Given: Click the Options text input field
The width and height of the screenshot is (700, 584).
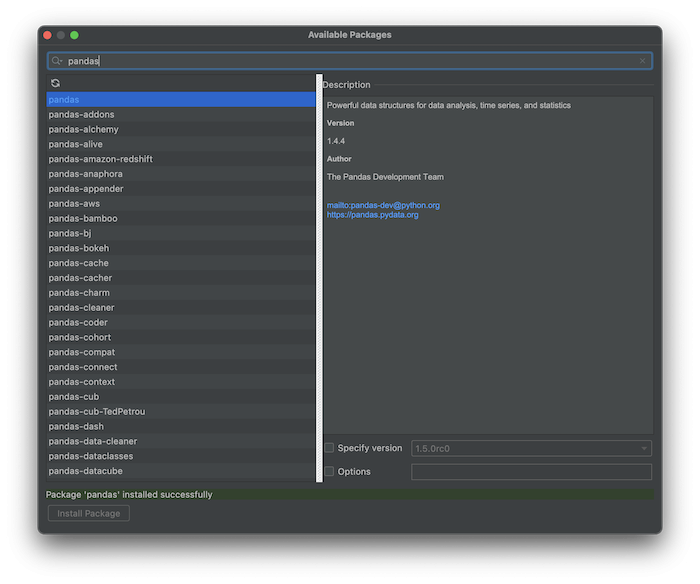Looking at the screenshot, I should coord(531,472).
